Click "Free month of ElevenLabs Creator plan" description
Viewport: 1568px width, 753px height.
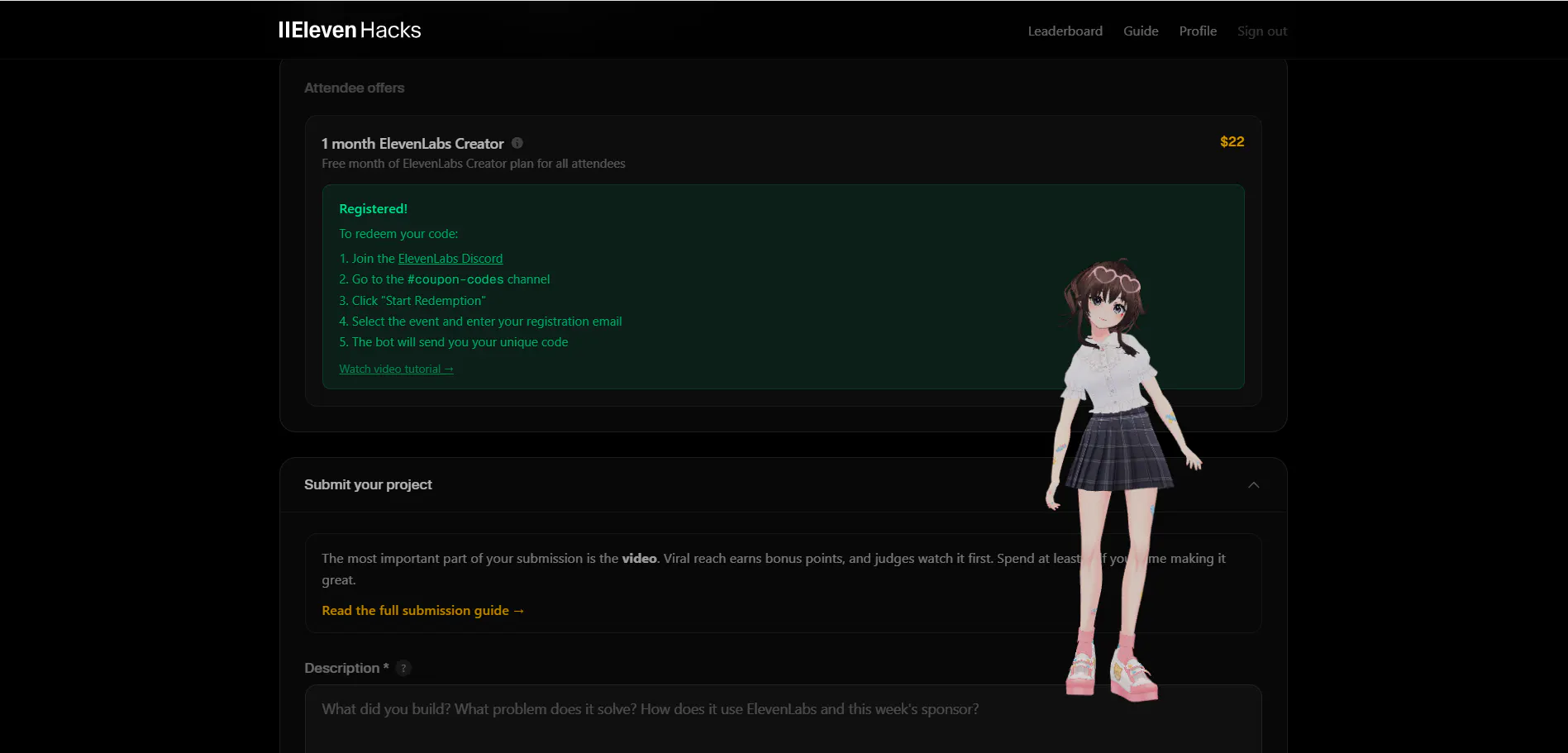point(473,164)
